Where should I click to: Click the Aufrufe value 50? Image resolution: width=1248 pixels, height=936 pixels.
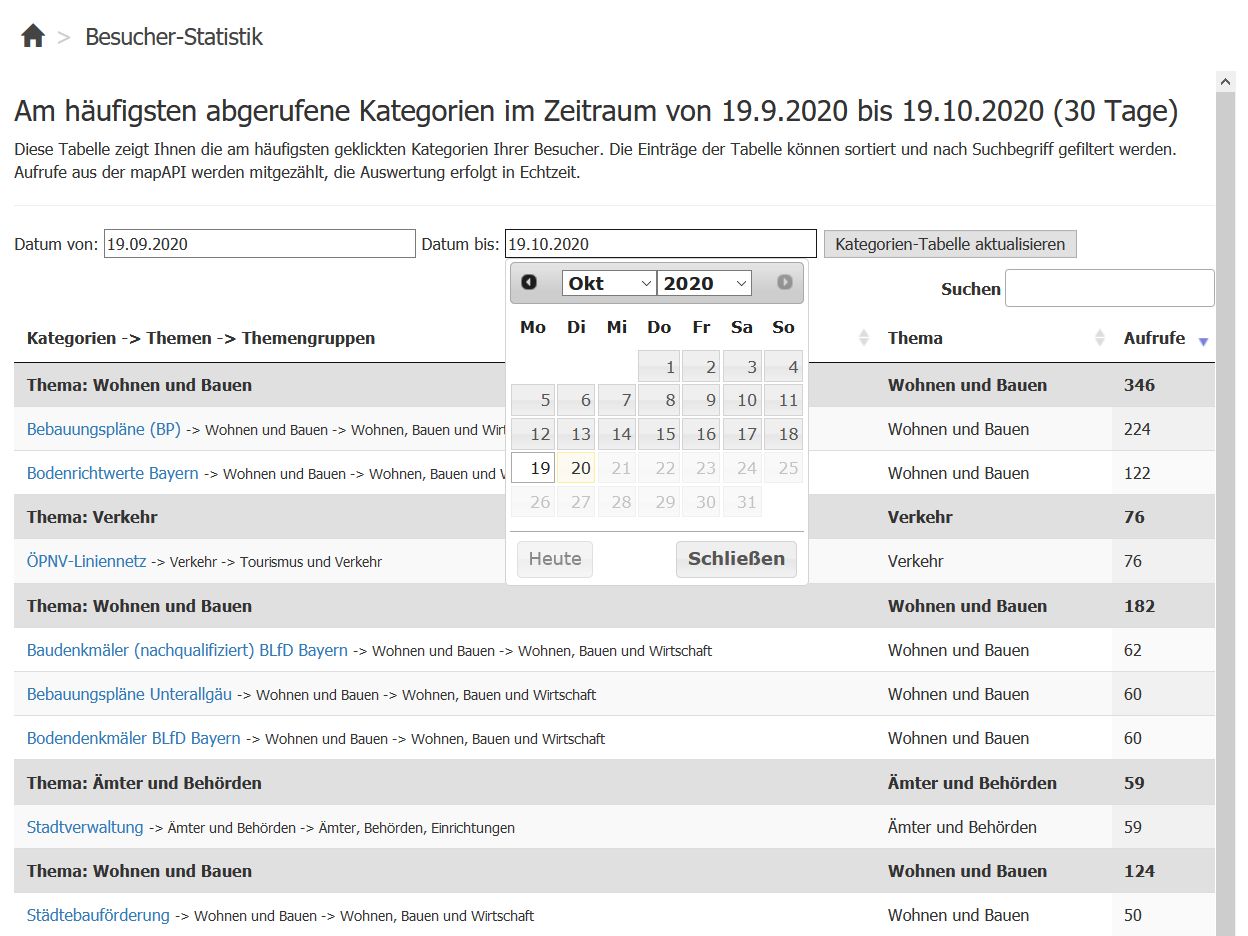pos(1133,915)
